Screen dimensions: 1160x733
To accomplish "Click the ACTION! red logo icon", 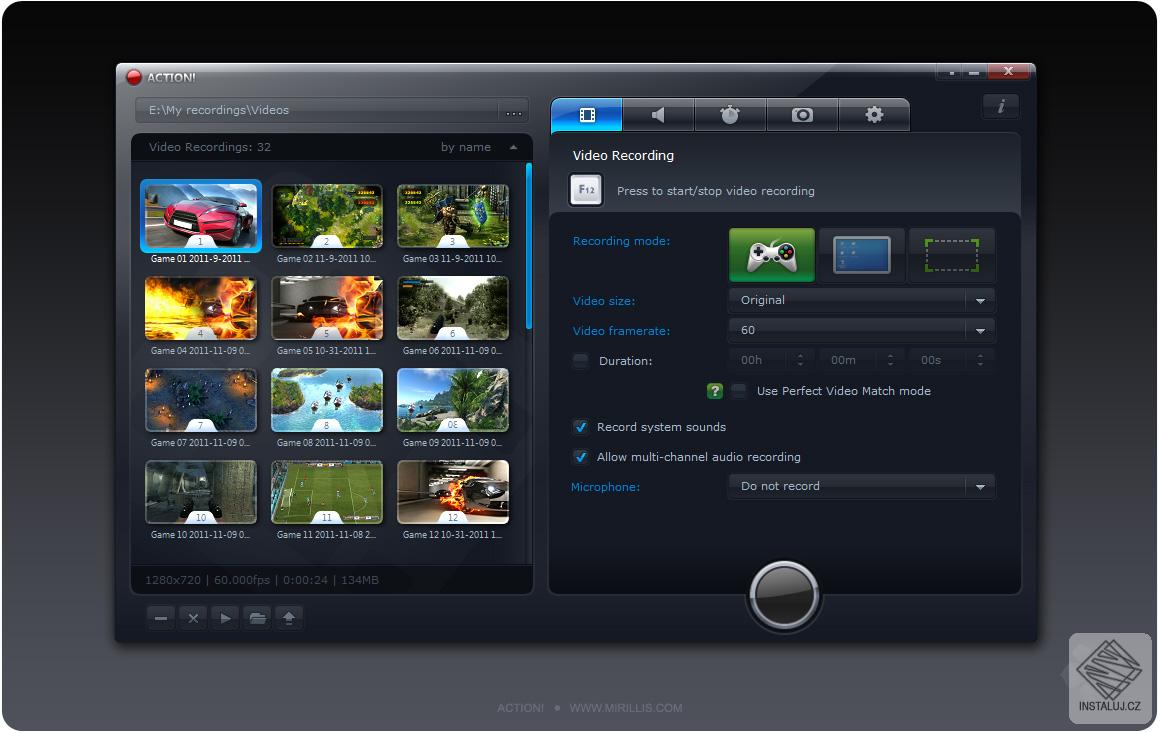I will [133, 77].
